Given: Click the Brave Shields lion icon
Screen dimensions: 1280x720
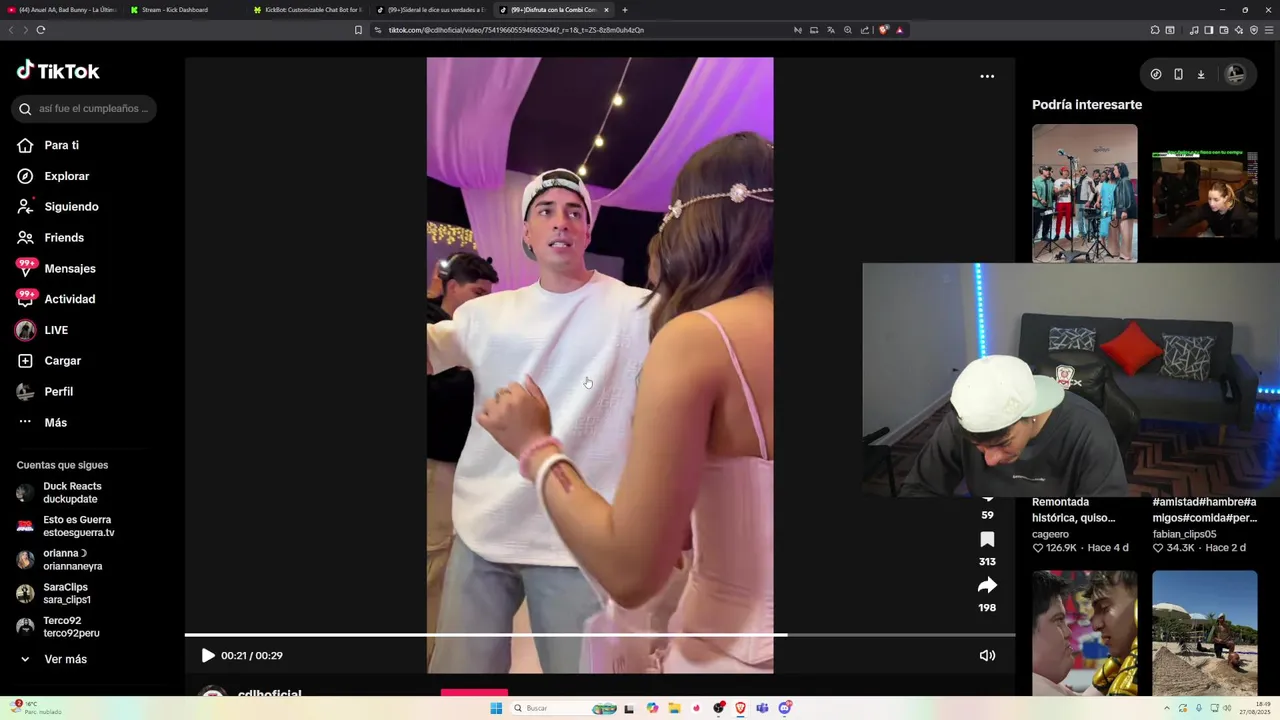Looking at the screenshot, I should pos(884,30).
